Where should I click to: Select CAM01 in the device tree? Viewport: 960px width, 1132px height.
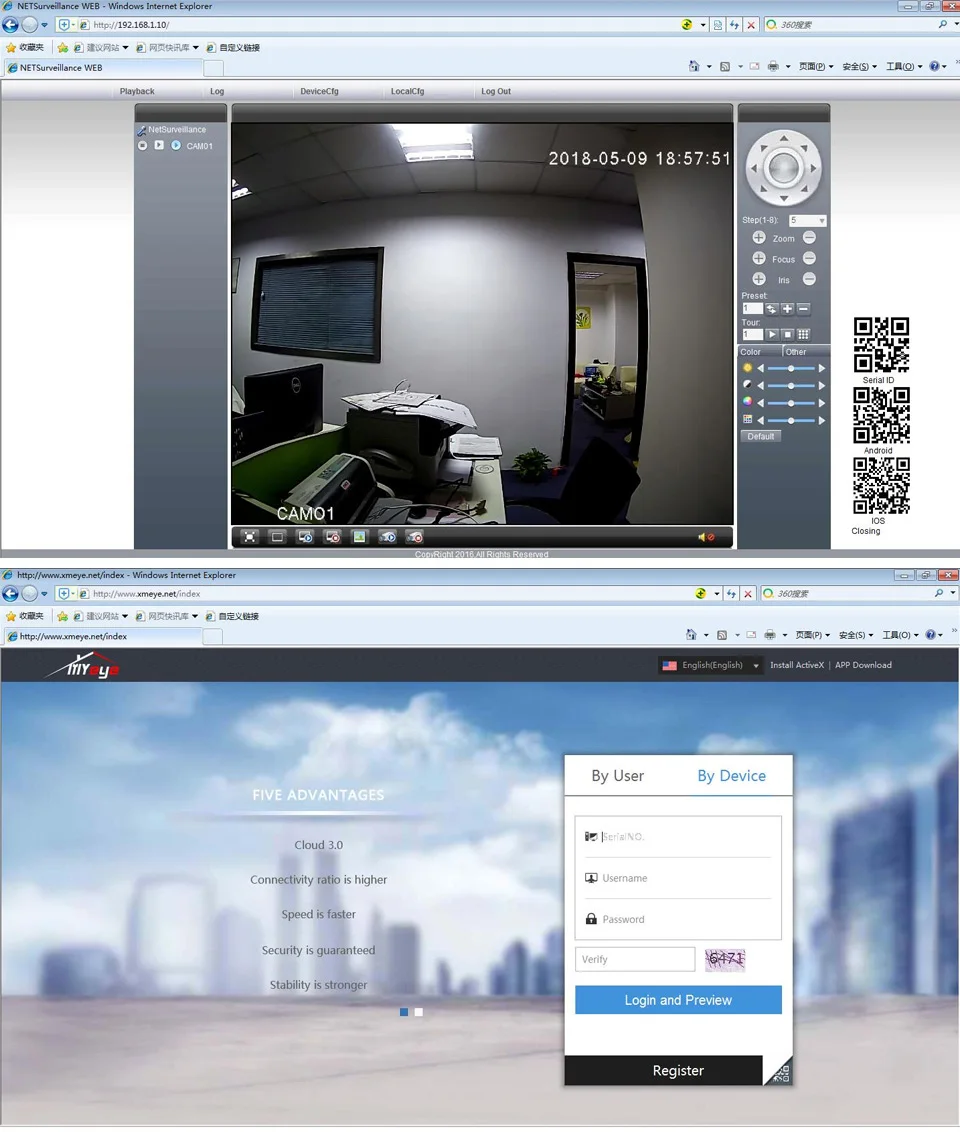pyautogui.click(x=200, y=147)
